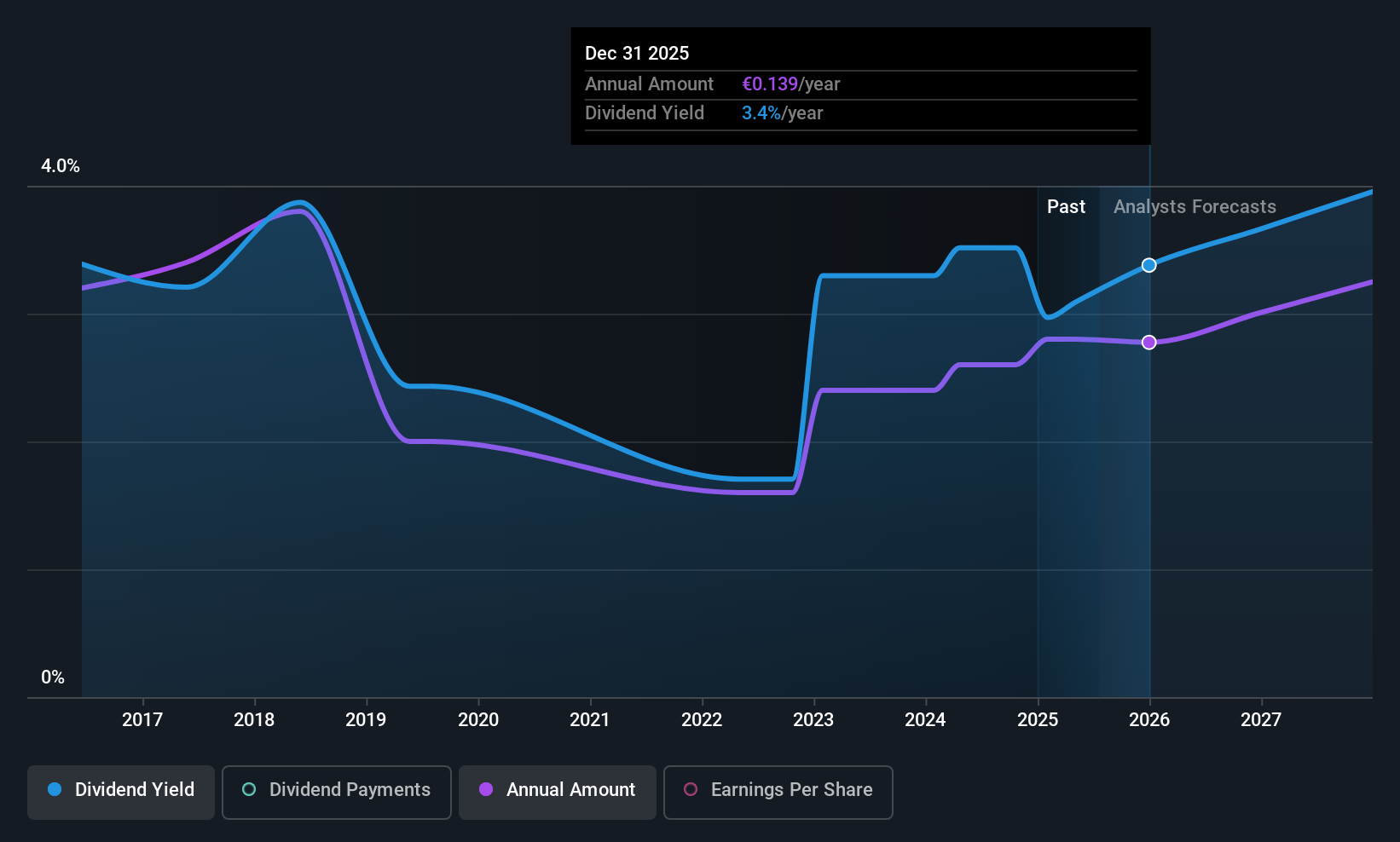Click the blue dot icon in Dividend Yield legend

click(x=55, y=789)
